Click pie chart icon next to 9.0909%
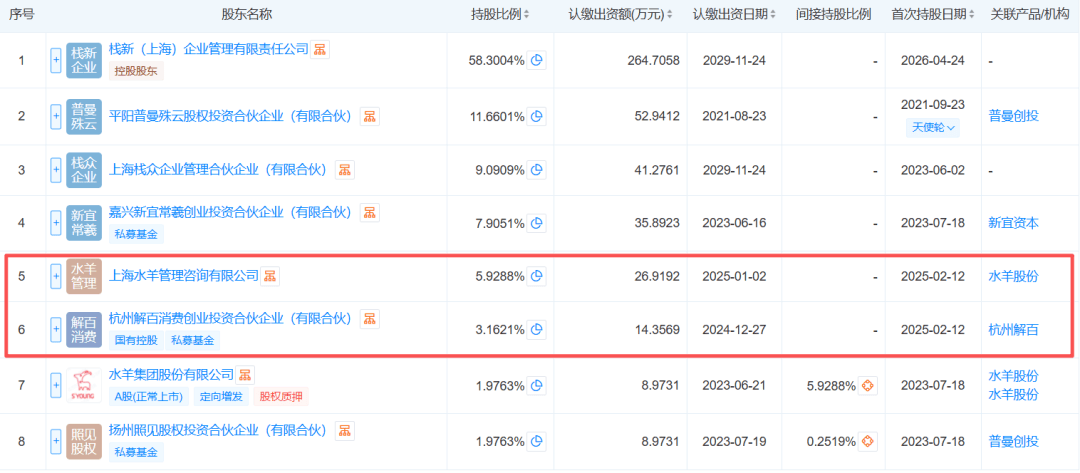 (537, 170)
